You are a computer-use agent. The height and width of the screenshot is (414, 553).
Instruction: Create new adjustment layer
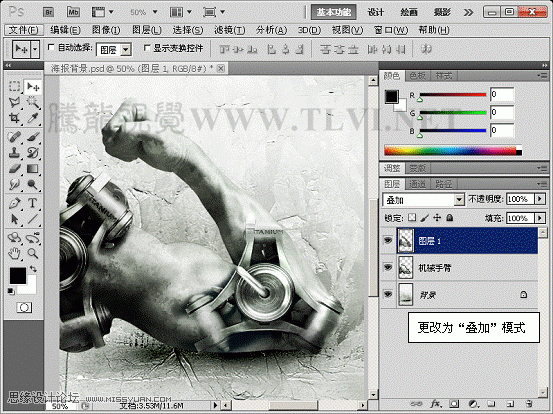[473, 403]
